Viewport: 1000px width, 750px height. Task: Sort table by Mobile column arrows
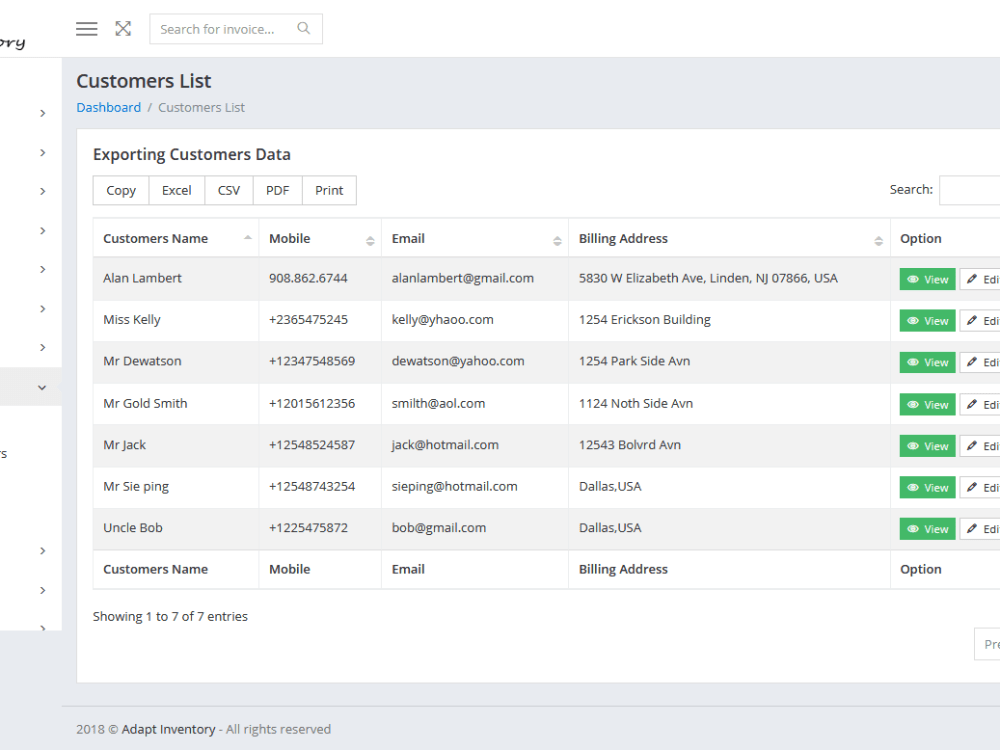coord(370,240)
